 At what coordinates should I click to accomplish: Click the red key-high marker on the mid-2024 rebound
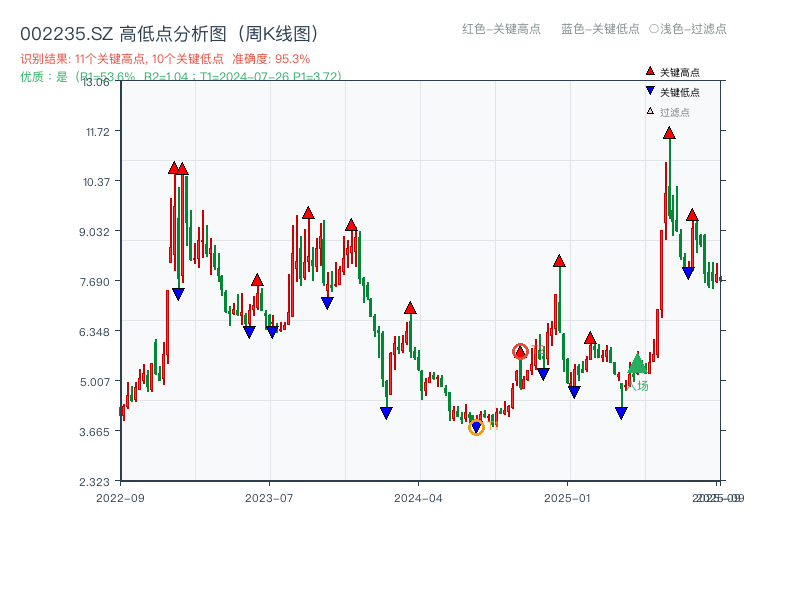409,309
